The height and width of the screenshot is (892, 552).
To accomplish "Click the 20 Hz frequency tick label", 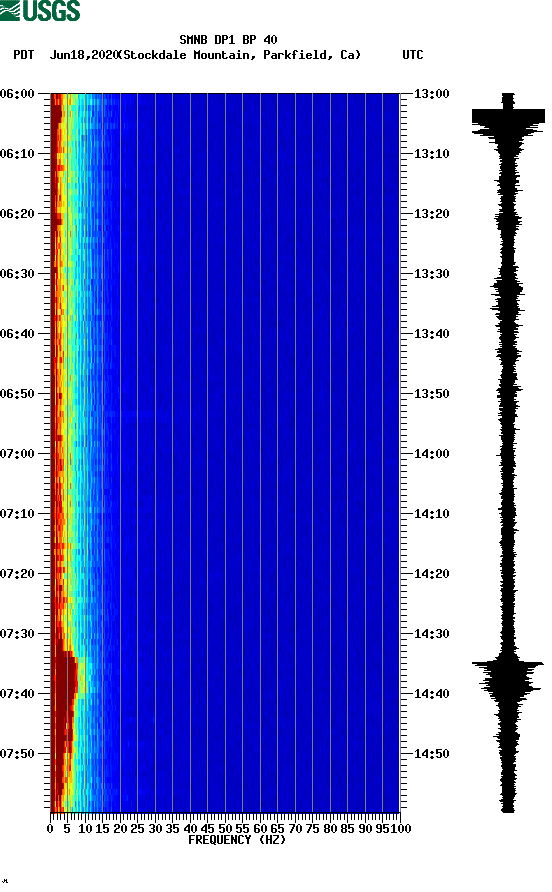I will [x=120, y=829].
